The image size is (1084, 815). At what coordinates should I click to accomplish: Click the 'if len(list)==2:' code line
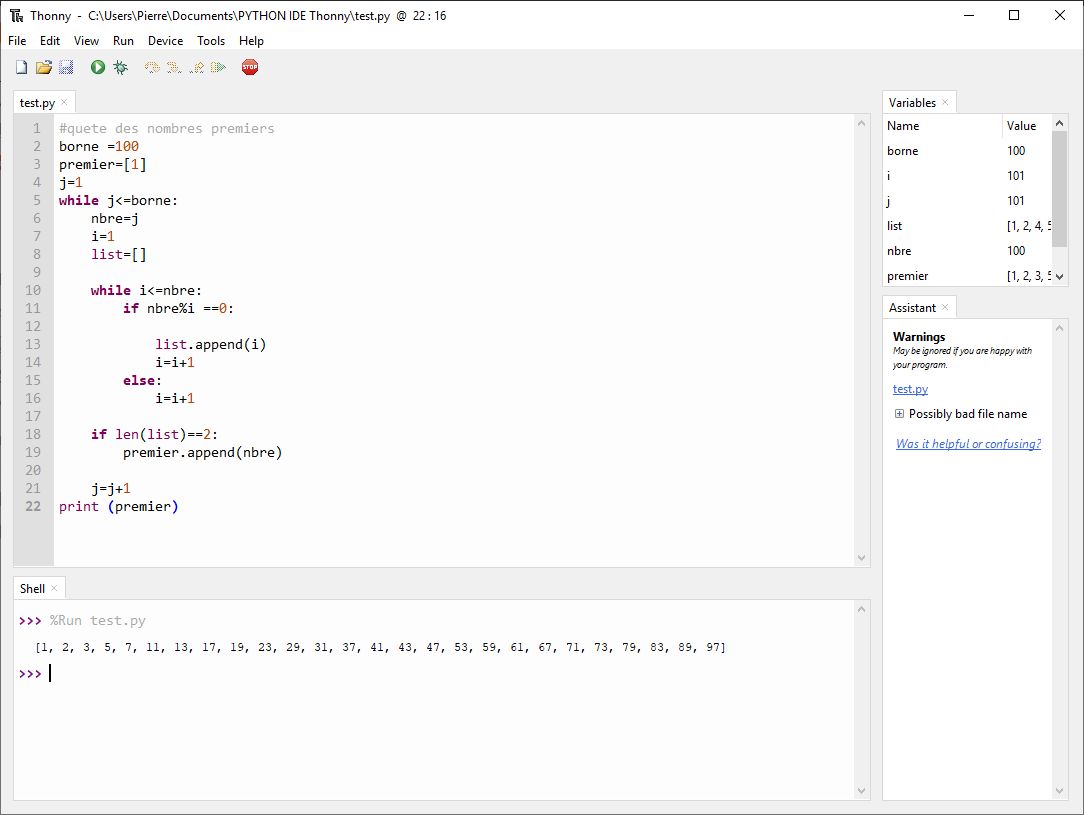coord(154,434)
